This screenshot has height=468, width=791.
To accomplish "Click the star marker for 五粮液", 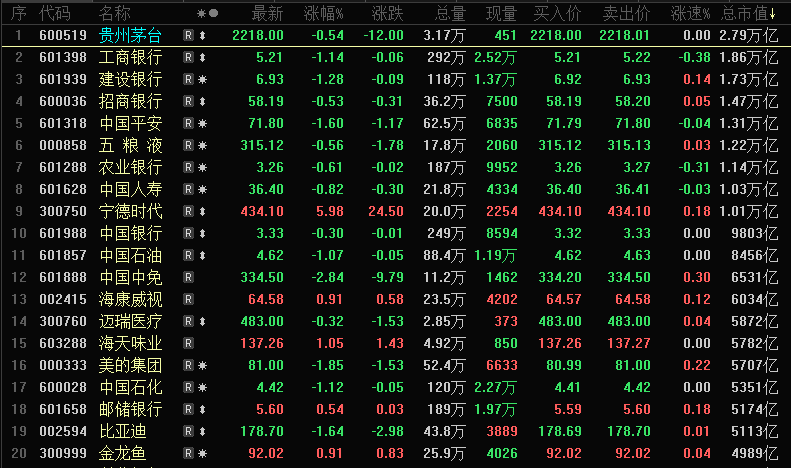I will click(202, 145).
